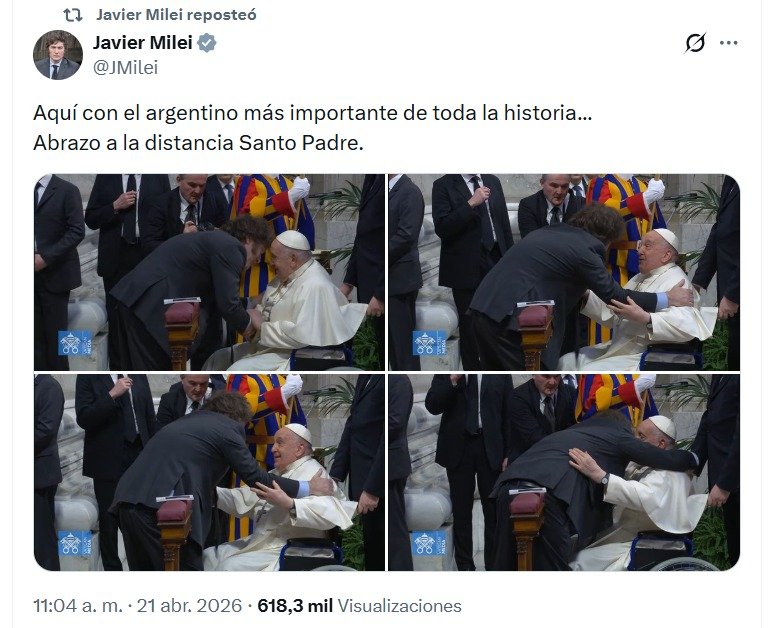
Task: Click "Javier Milei reposteó" label
Action: [x=176, y=15]
